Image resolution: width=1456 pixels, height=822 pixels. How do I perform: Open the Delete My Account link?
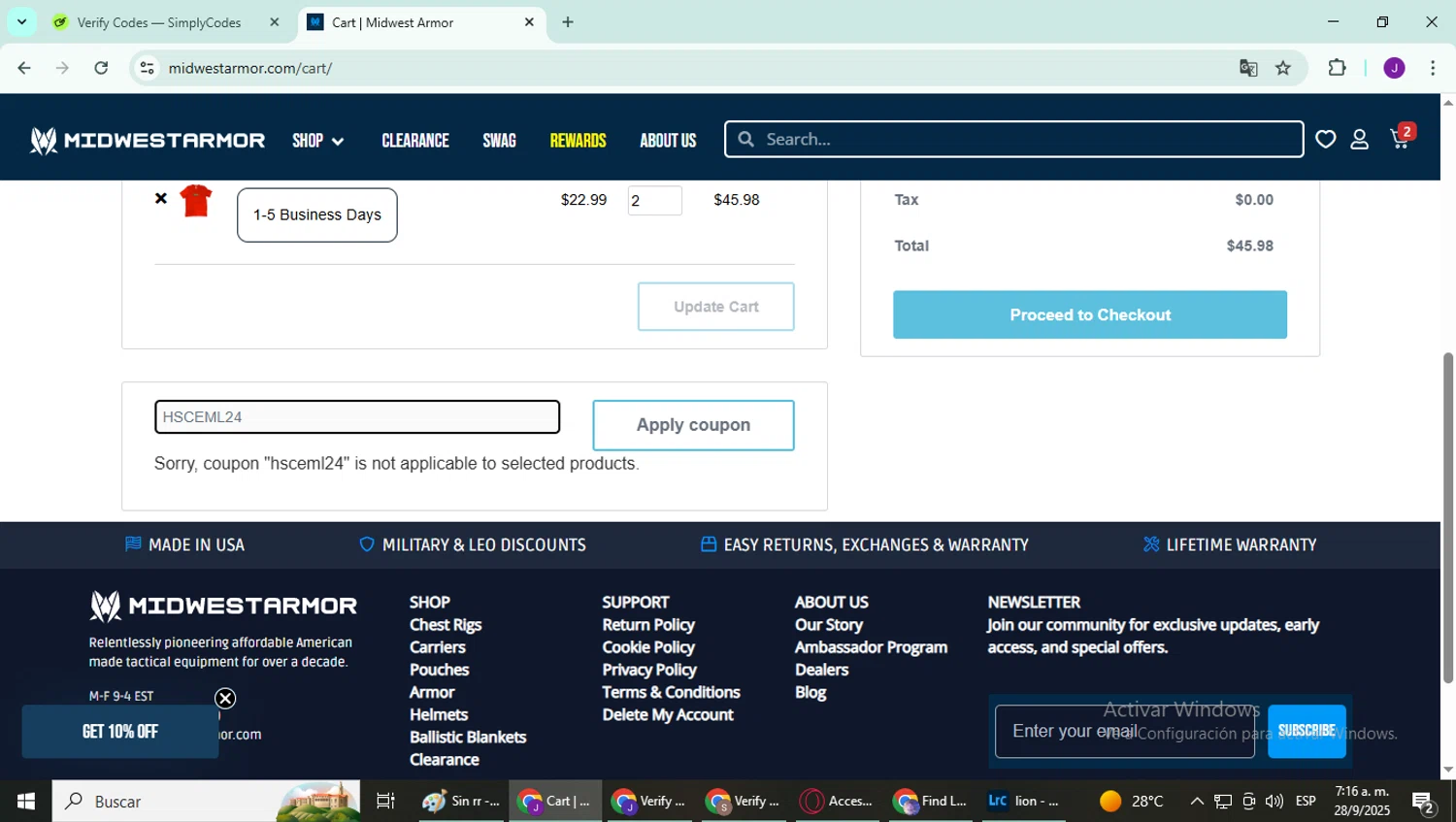pyautogui.click(x=668, y=714)
